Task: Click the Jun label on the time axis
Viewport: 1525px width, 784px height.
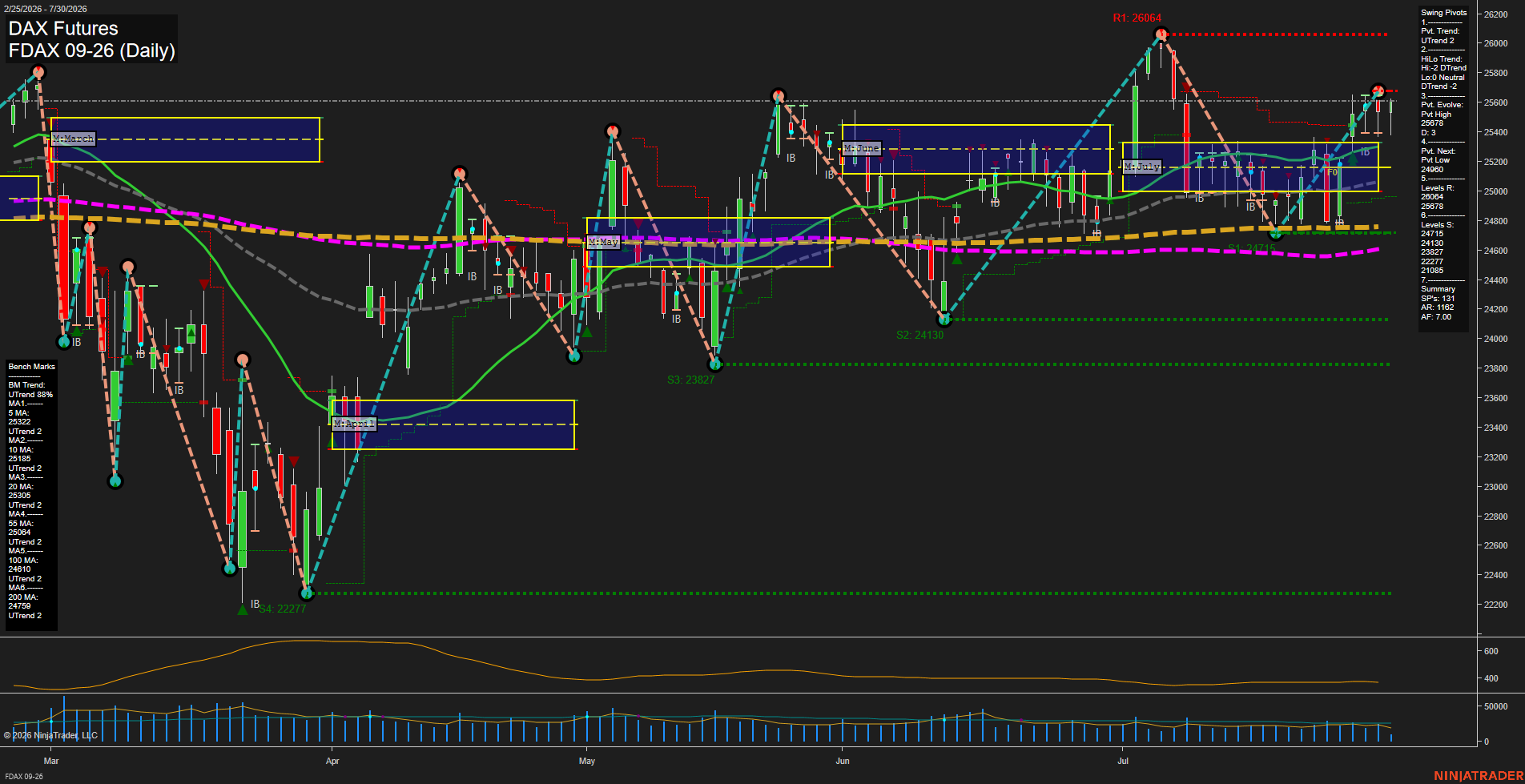Action: [x=843, y=761]
